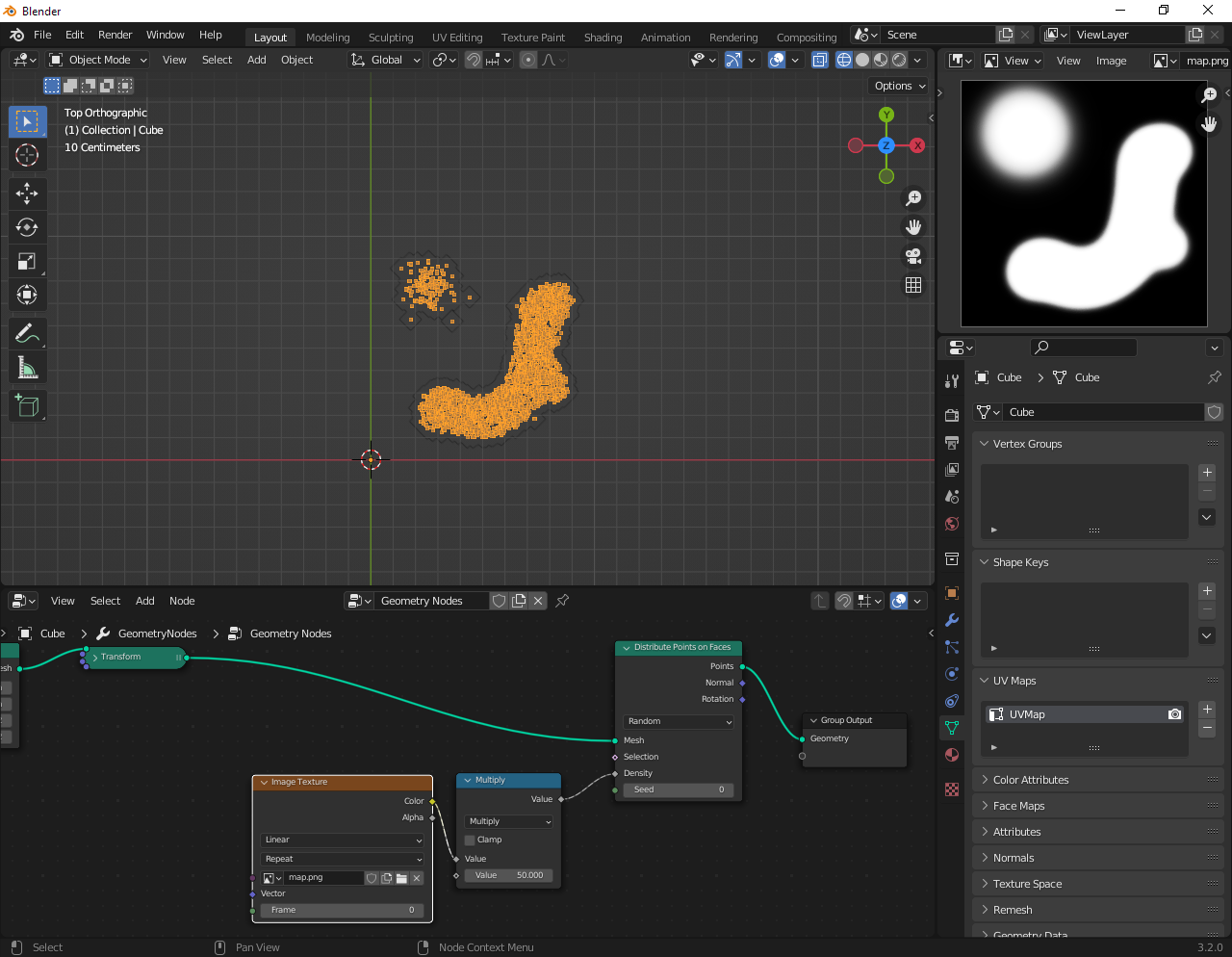Open the Render menu
This screenshot has width=1232, height=957.
click(x=115, y=35)
